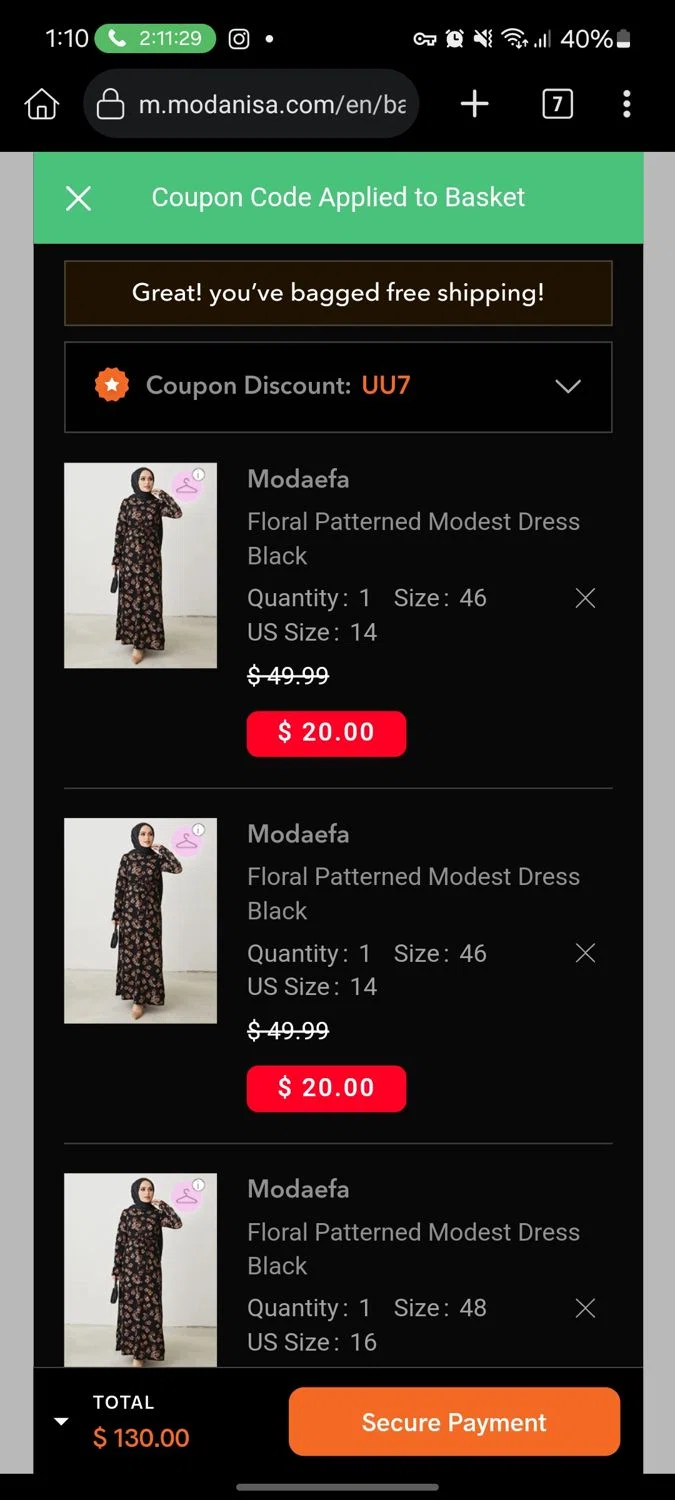Dismiss the Coupon Code Applied banner
675x1500 pixels.
tap(78, 198)
